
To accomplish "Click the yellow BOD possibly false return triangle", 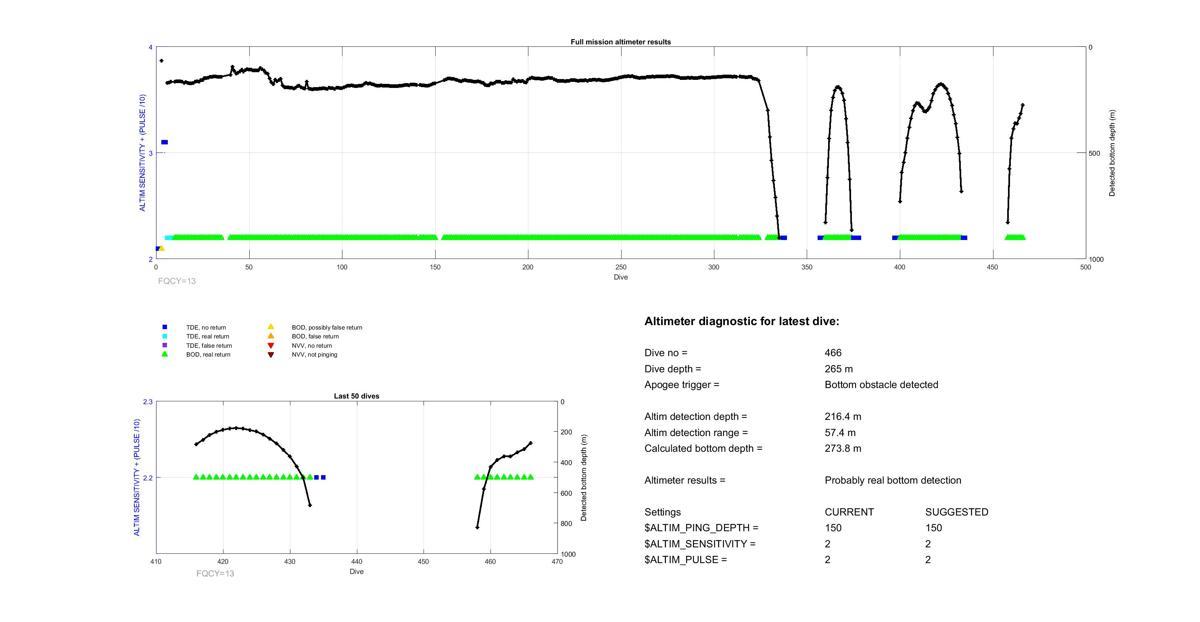I will pyautogui.click(x=270, y=327).
